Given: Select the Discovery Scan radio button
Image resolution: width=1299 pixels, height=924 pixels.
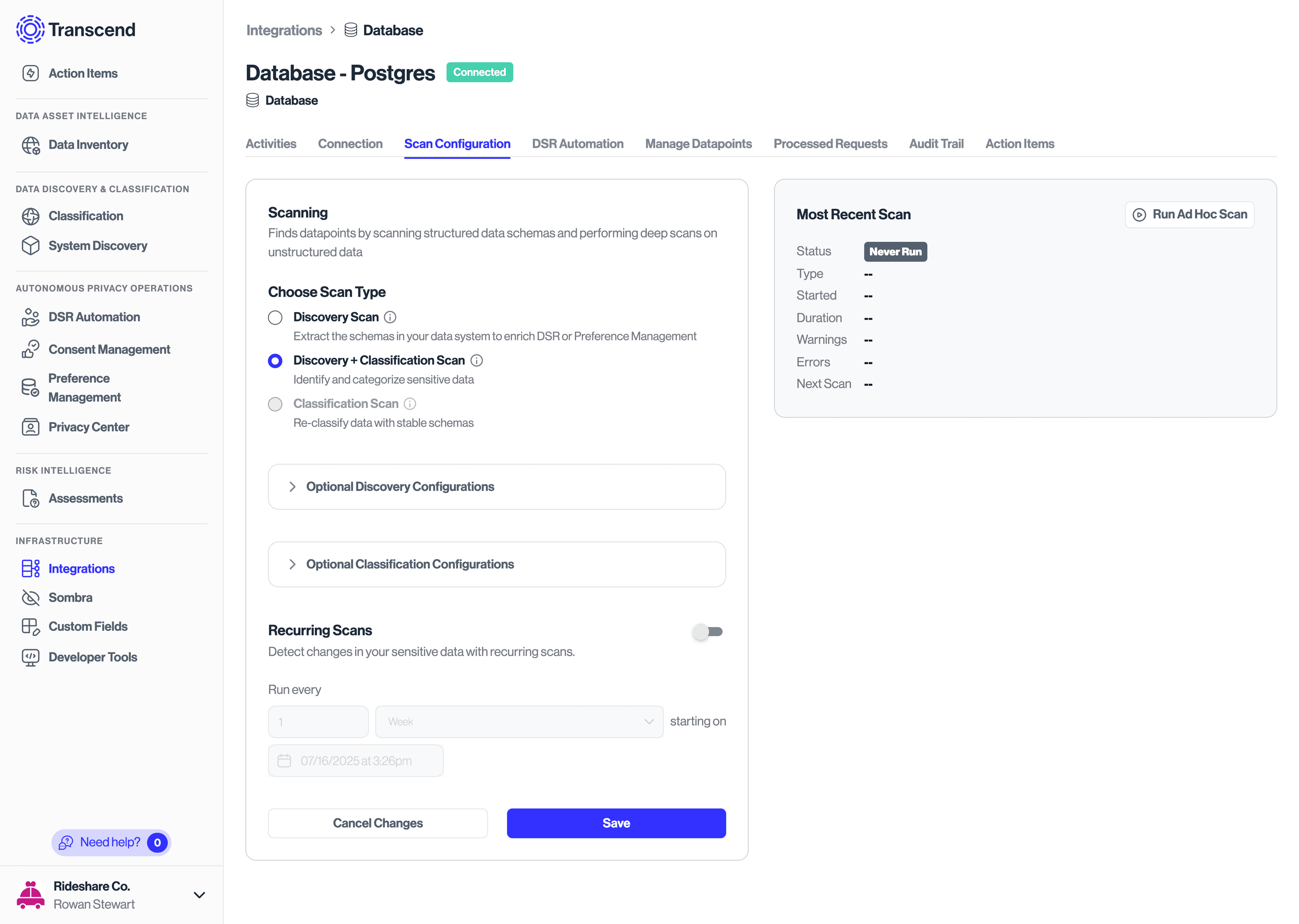Looking at the screenshot, I should click(x=275, y=317).
